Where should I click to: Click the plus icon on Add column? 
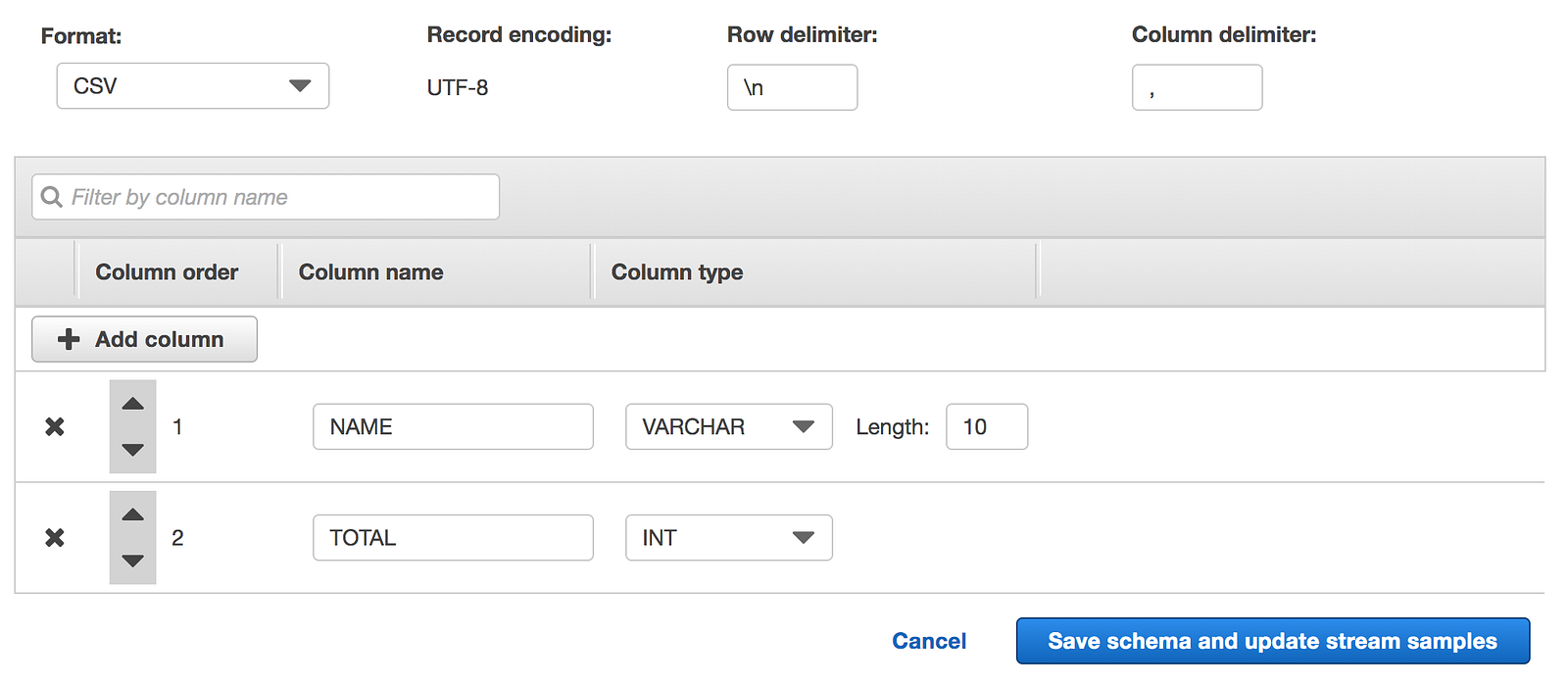(69, 339)
